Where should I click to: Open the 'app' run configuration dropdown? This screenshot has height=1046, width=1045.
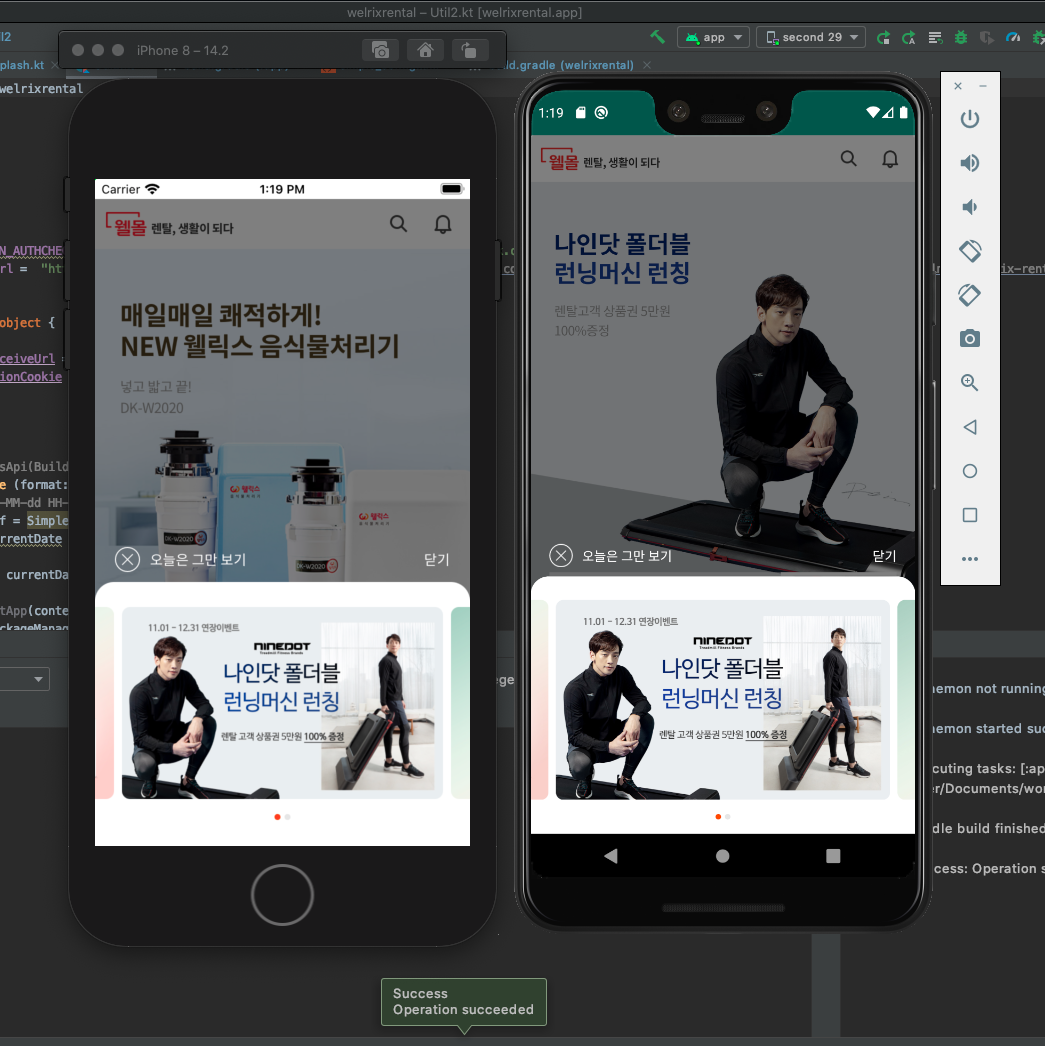pyautogui.click(x=713, y=37)
